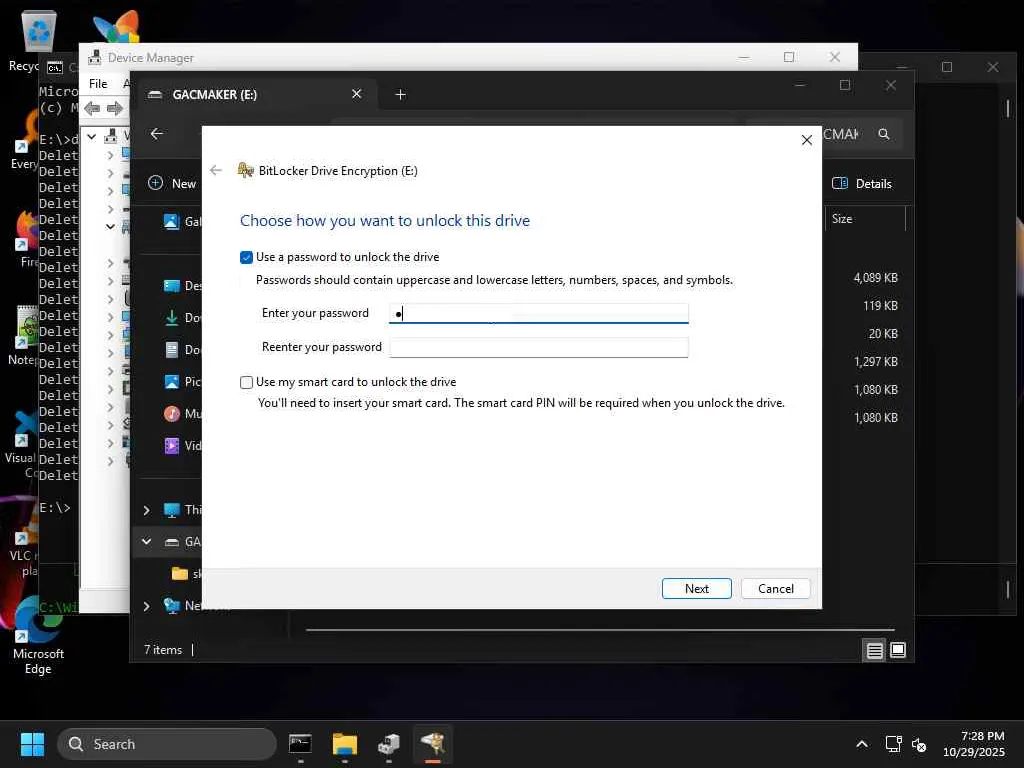This screenshot has height=768, width=1024.
Task: Click the search magnifier in File Explorer
Action: (x=884, y=134)
